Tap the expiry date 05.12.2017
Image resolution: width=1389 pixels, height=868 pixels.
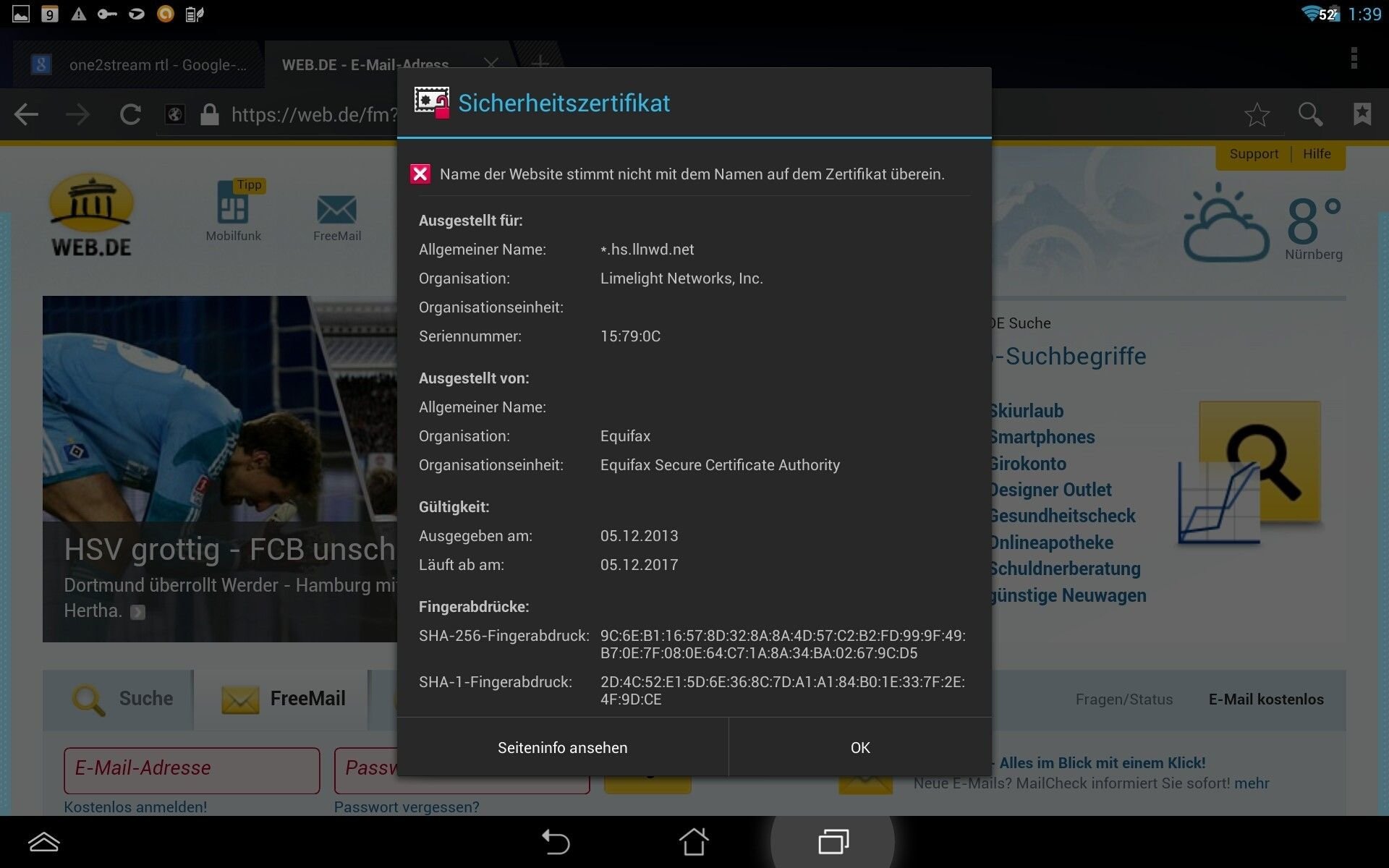click(639, 565)
